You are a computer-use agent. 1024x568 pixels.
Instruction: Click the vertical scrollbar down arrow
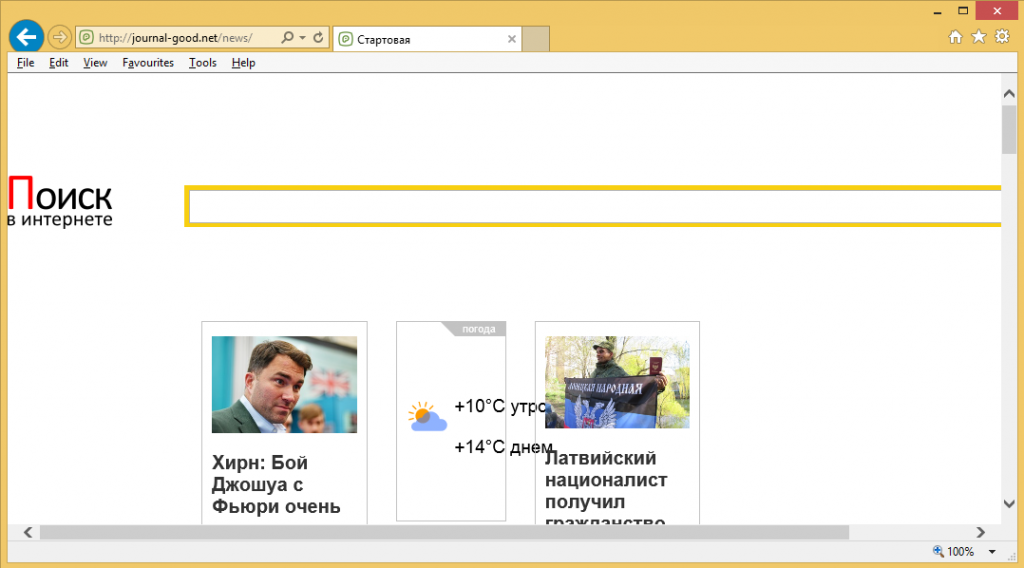pyautogui.click(x=1009, y=504)
